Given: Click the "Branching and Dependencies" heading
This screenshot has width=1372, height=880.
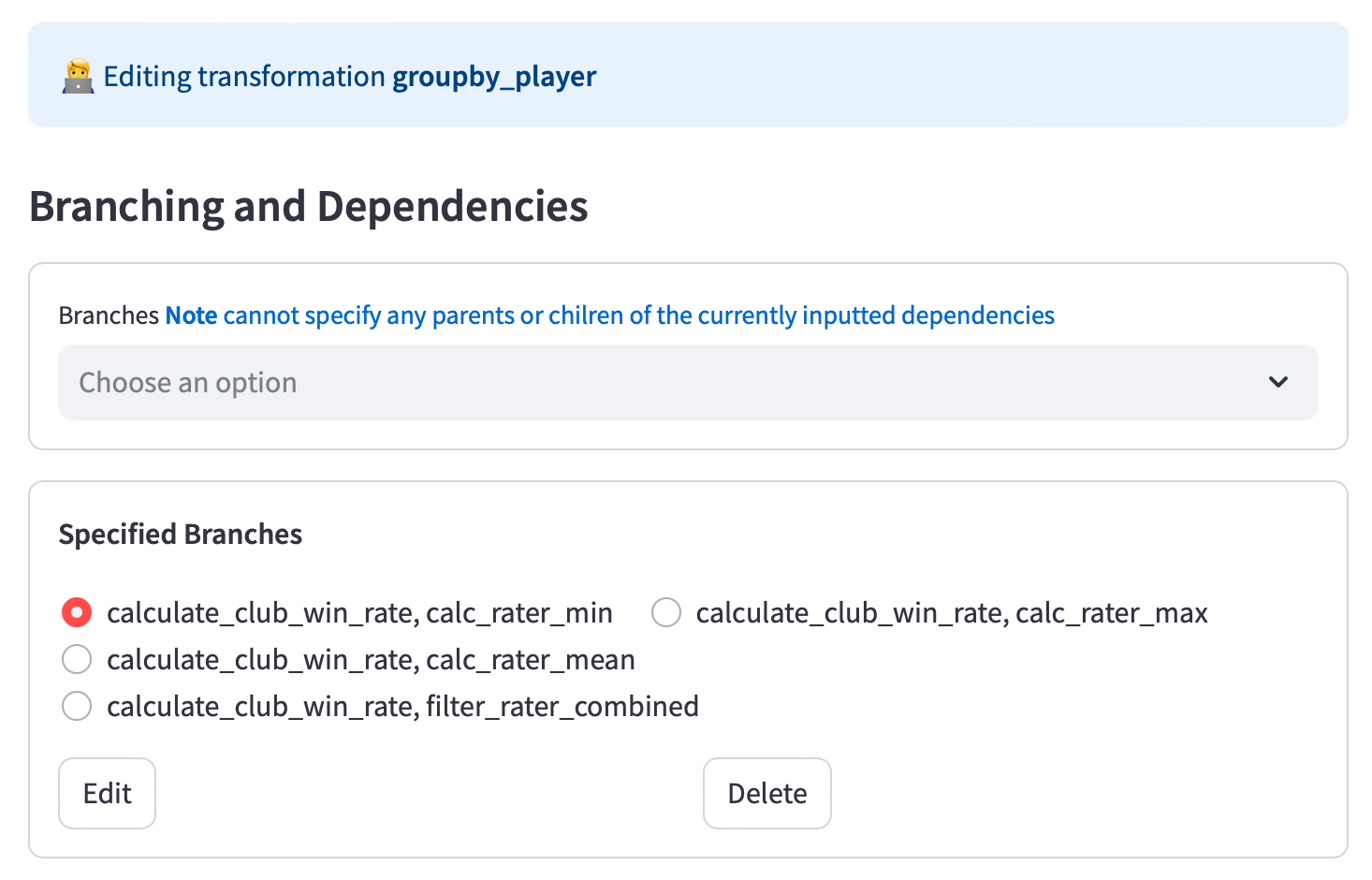Looking at the screenshot, I should pos(309,206).
